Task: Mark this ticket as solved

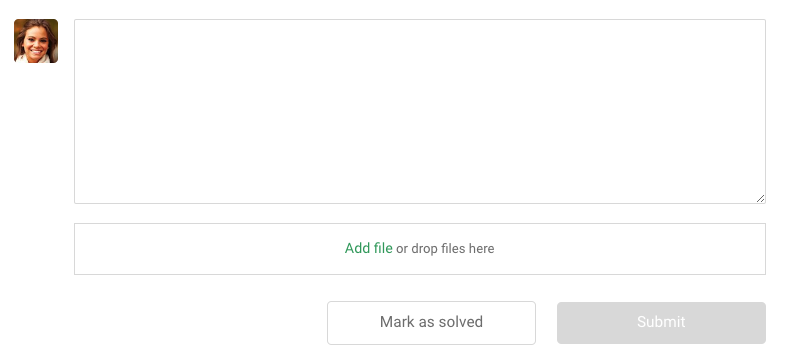Action: [x=432, y=322]
